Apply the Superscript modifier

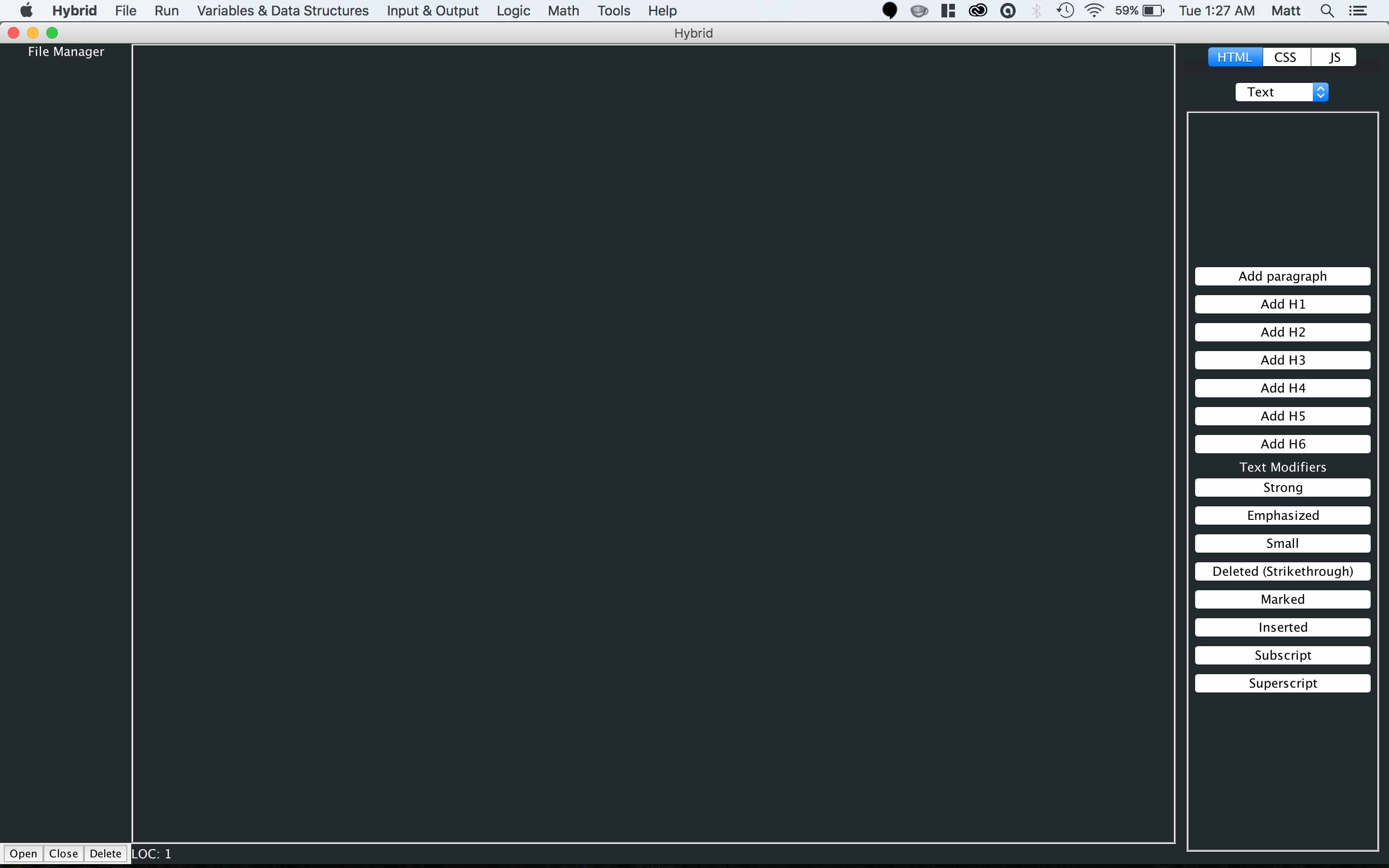(x=1282, y=683)
